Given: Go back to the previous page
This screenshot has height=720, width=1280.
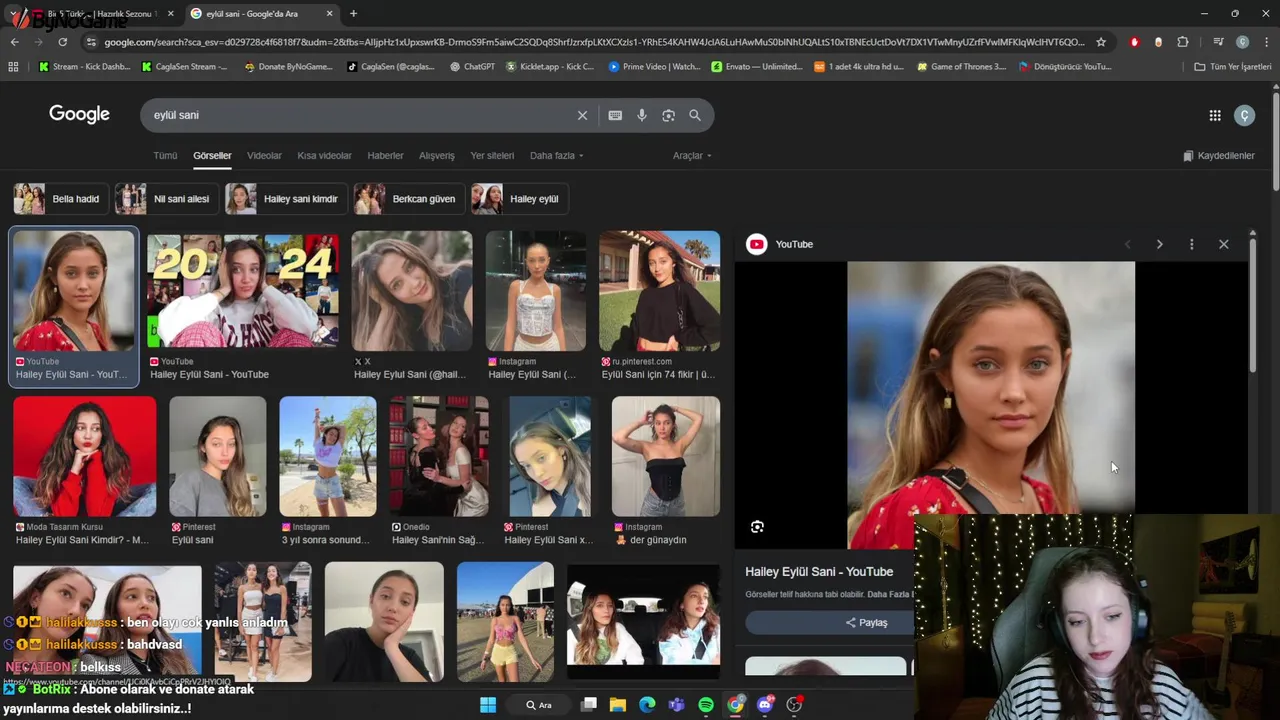Looking at the screenshot, I should pyautogui.click(x=14, y=42).
